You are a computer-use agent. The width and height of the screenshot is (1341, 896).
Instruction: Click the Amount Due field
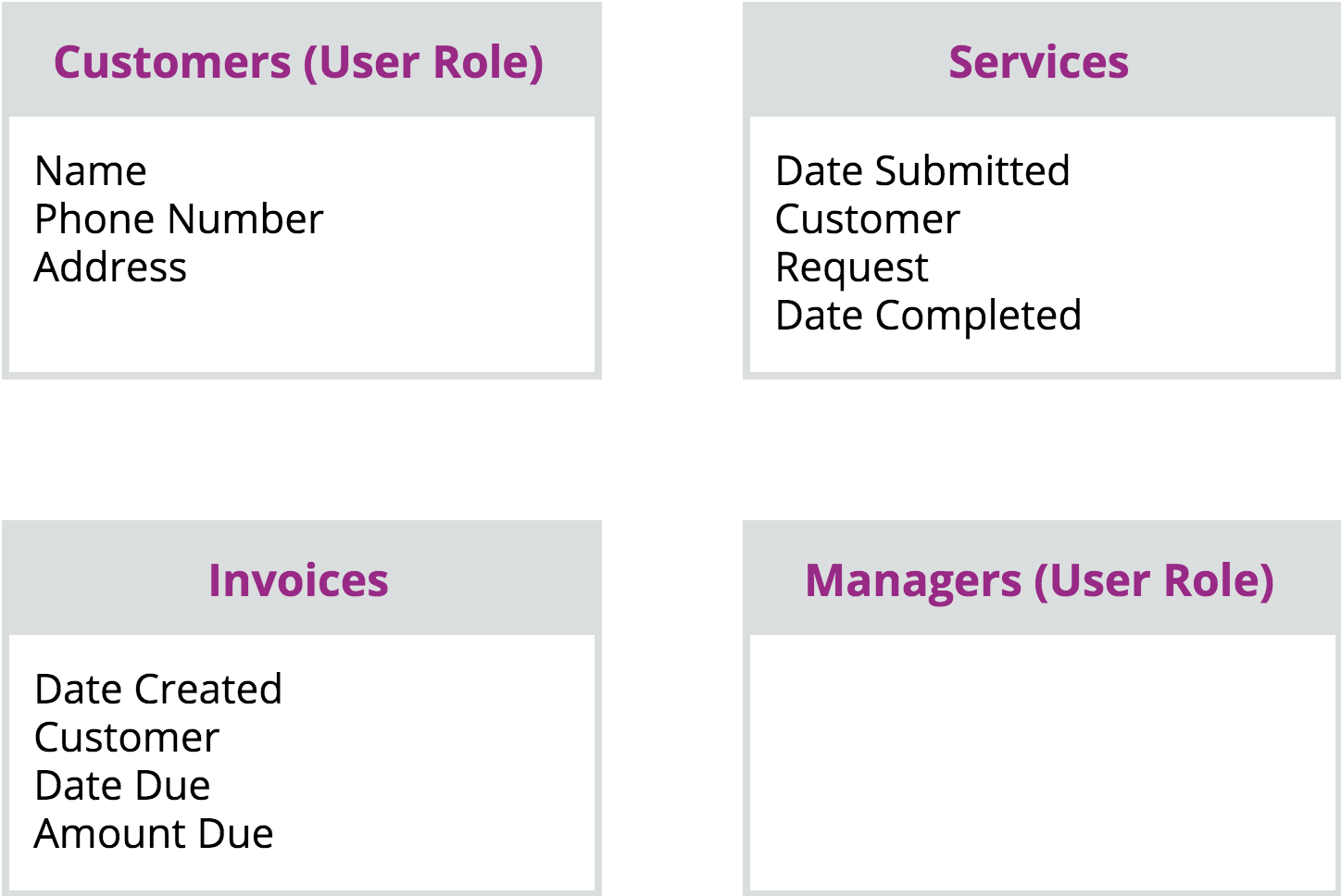(154, 834)
